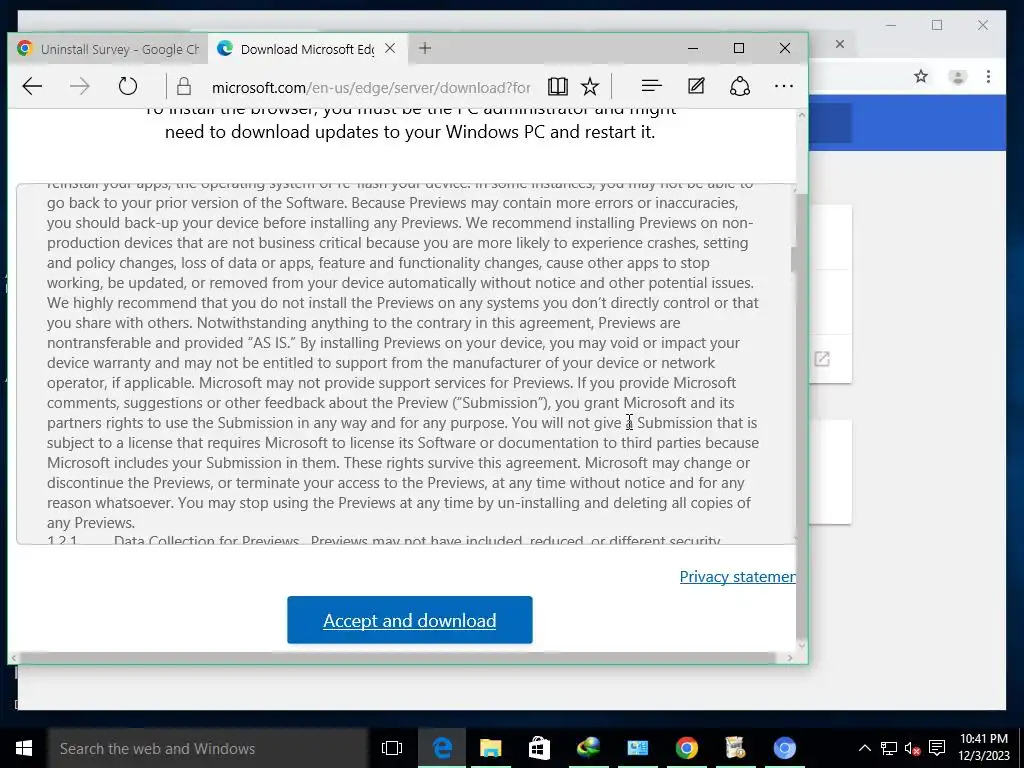Open File Explorer from taskbar
This screenshot has height=768, width=1024.
click(490, 748)
